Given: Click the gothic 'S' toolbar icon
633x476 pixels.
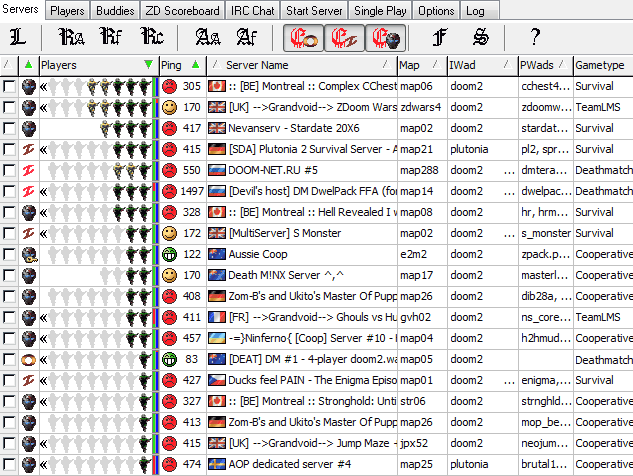Looking at the screenshot, I should pos(481,39).
